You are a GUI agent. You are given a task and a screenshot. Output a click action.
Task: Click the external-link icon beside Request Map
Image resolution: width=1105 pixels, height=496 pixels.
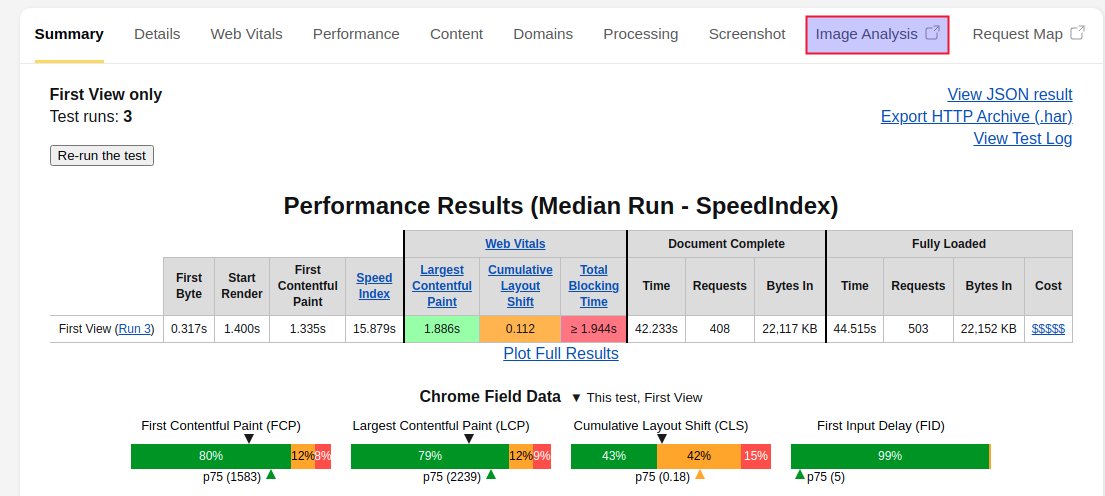click(x=1077, y=33)
